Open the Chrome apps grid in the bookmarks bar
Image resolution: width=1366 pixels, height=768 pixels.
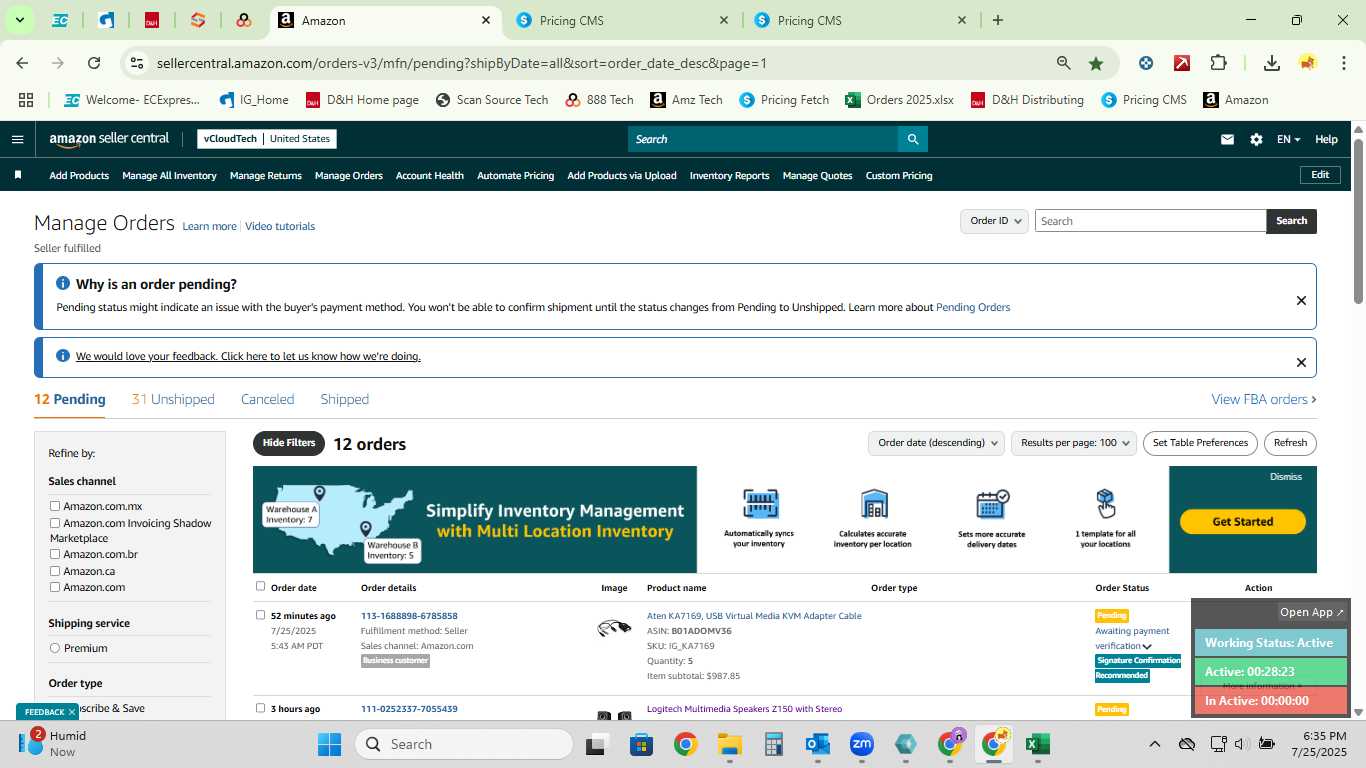26,100
